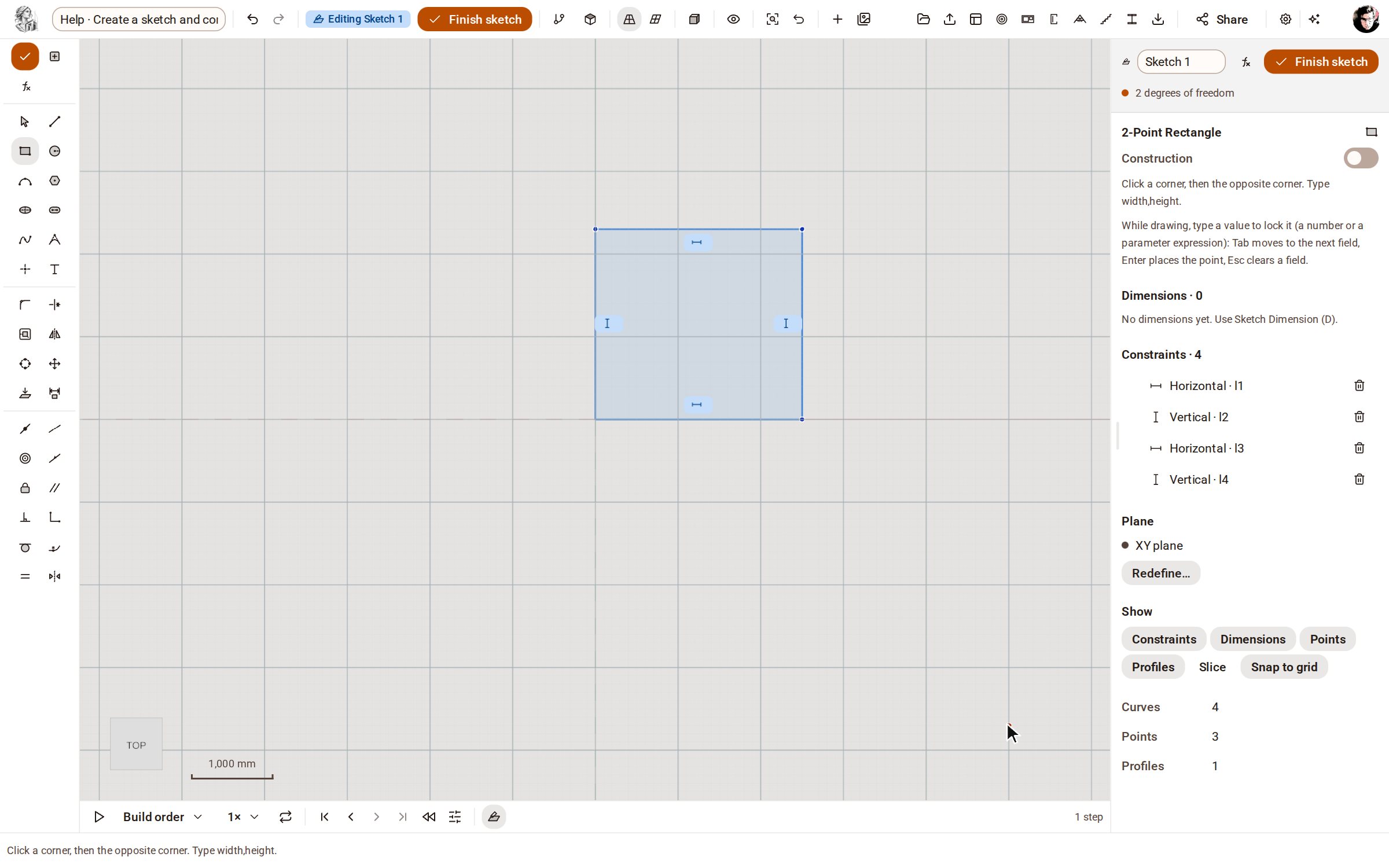Click the download icon in top toolbar
The height and width of the screenshot is (868, 1389).
click(x=1157, y=19)
